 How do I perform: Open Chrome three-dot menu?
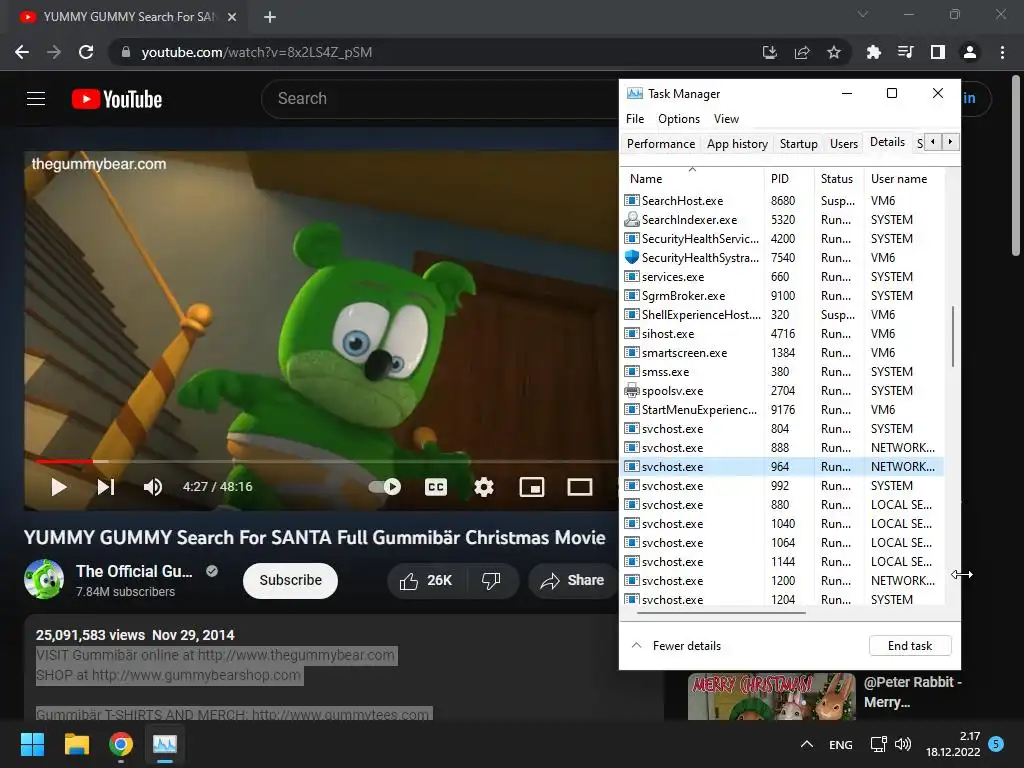1002,52
